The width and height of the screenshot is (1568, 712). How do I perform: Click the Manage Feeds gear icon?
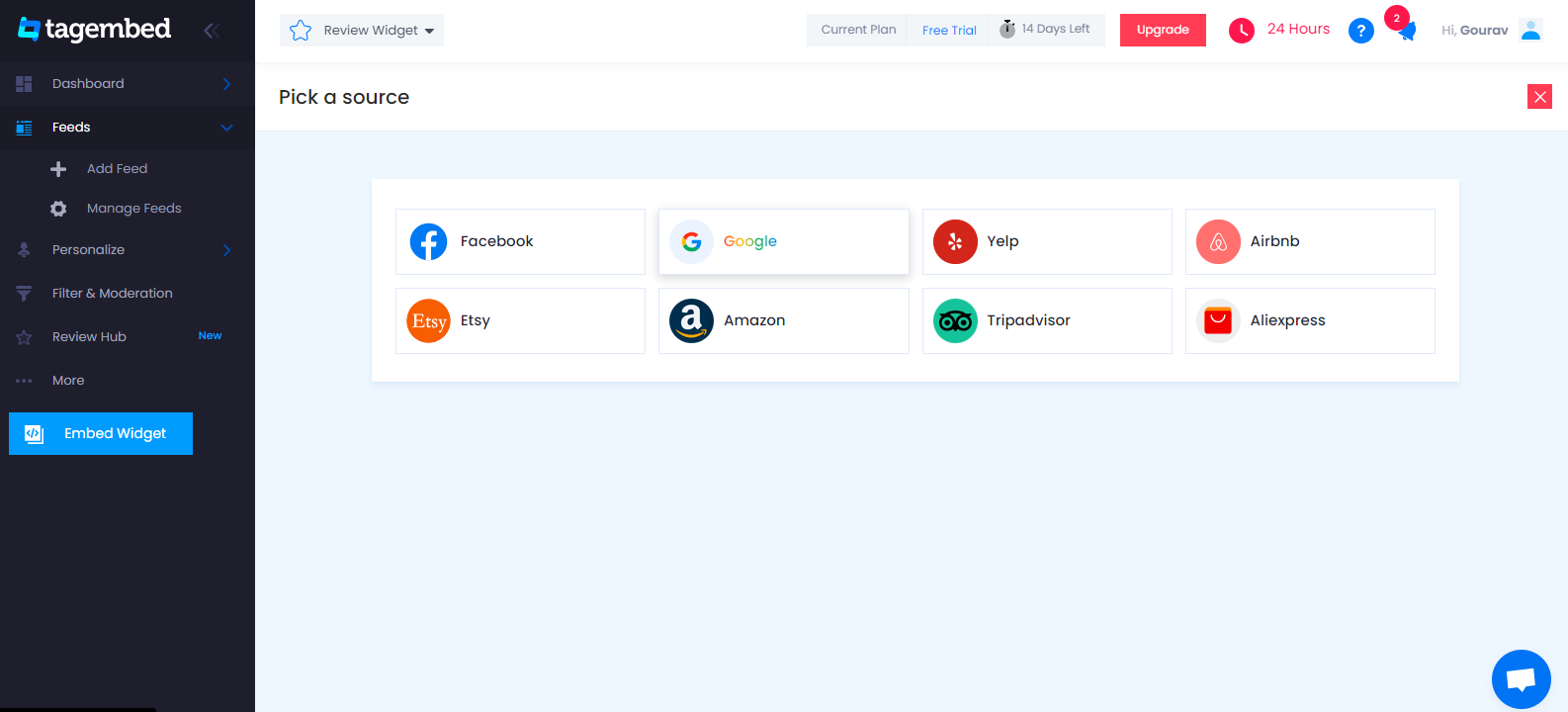[x=58, y=209]
